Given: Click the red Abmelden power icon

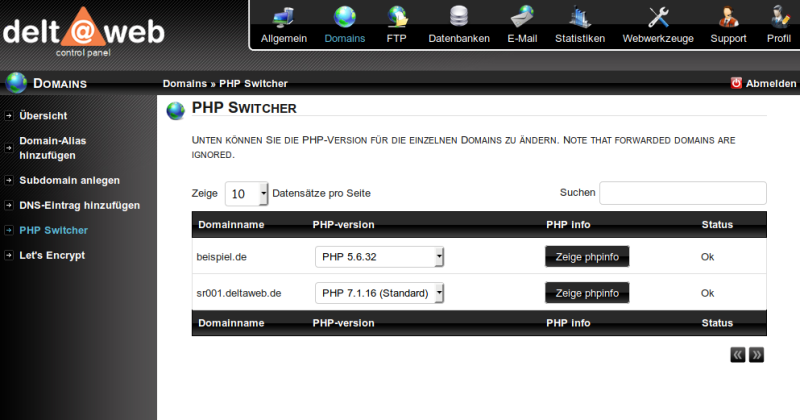Looking at the screenshot, I should [x=736, y=83].
